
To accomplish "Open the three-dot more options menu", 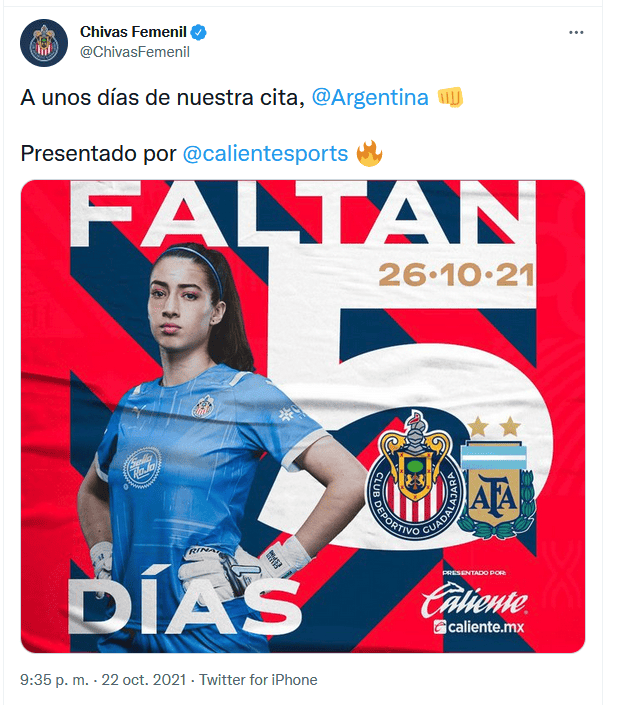I will [x=576, y=32].
